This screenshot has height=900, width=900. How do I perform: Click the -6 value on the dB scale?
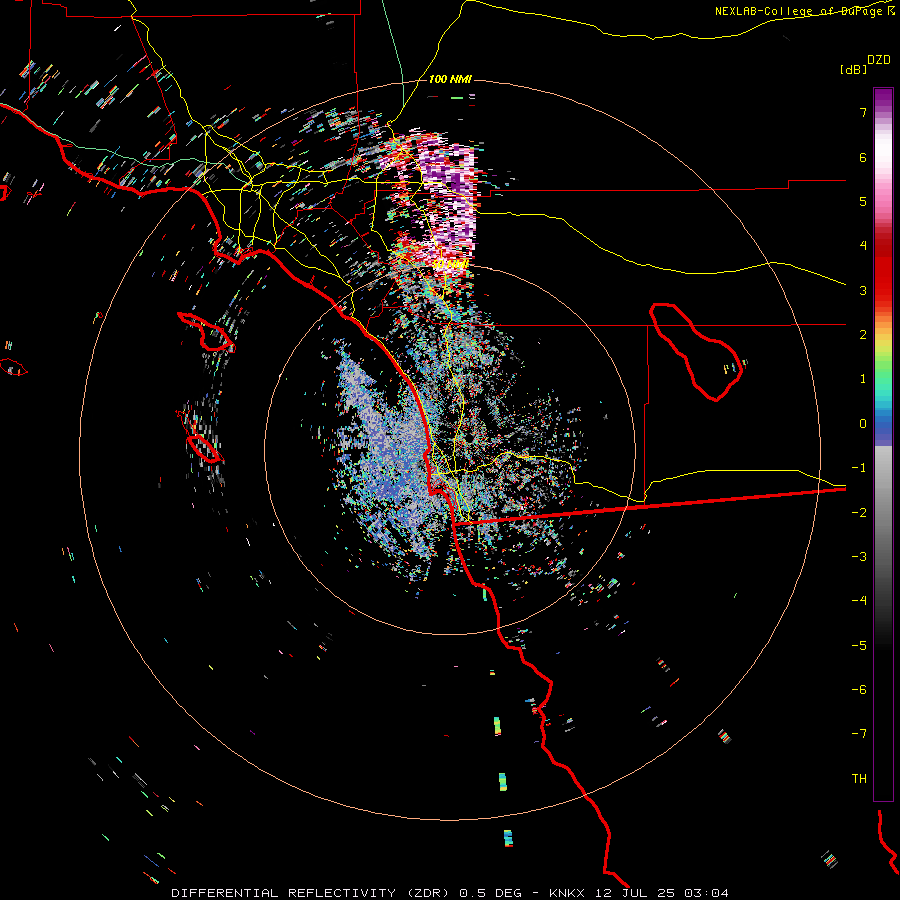[859, 690]
